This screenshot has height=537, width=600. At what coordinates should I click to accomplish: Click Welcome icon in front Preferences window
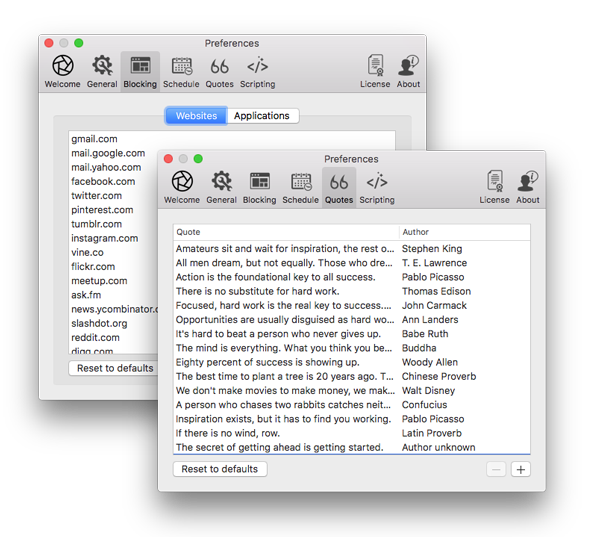[x=182, y=188]
